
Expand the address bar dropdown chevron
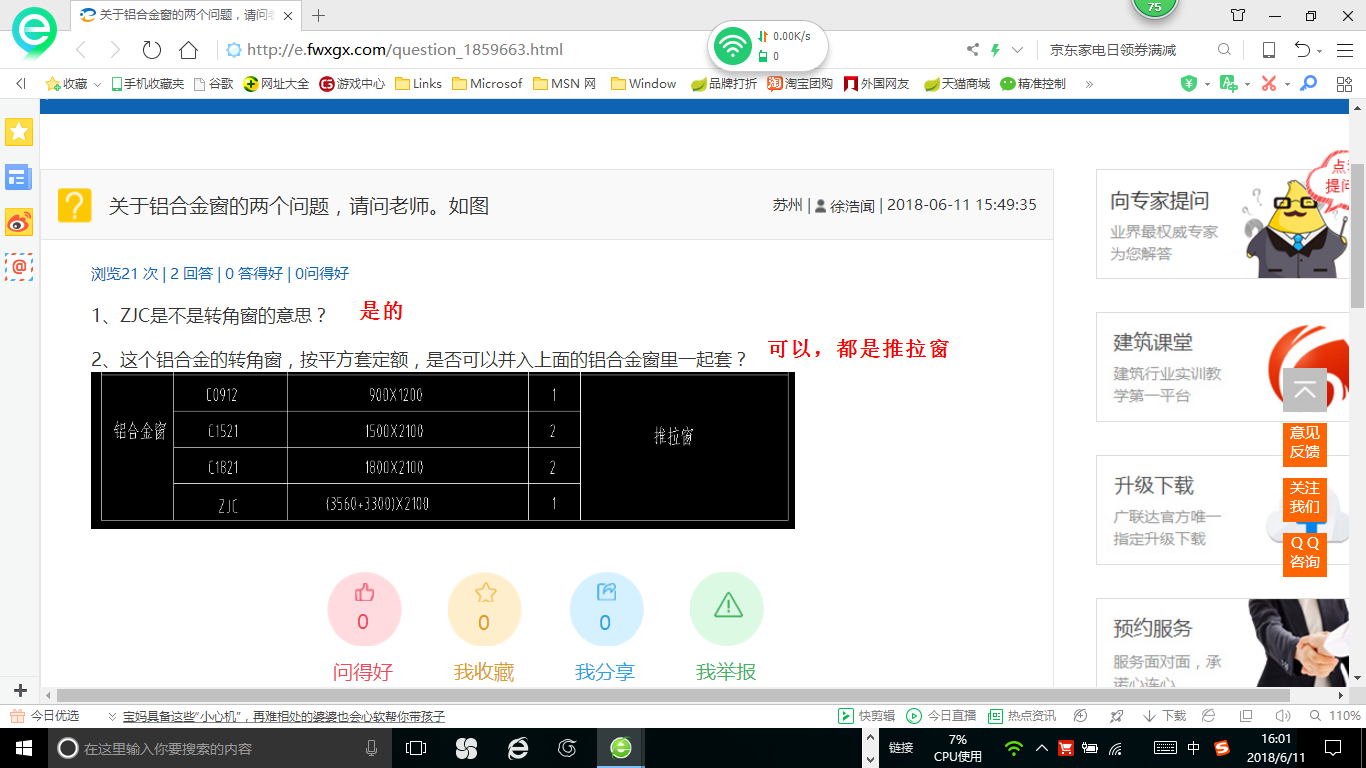click(x=1018, y=50)
